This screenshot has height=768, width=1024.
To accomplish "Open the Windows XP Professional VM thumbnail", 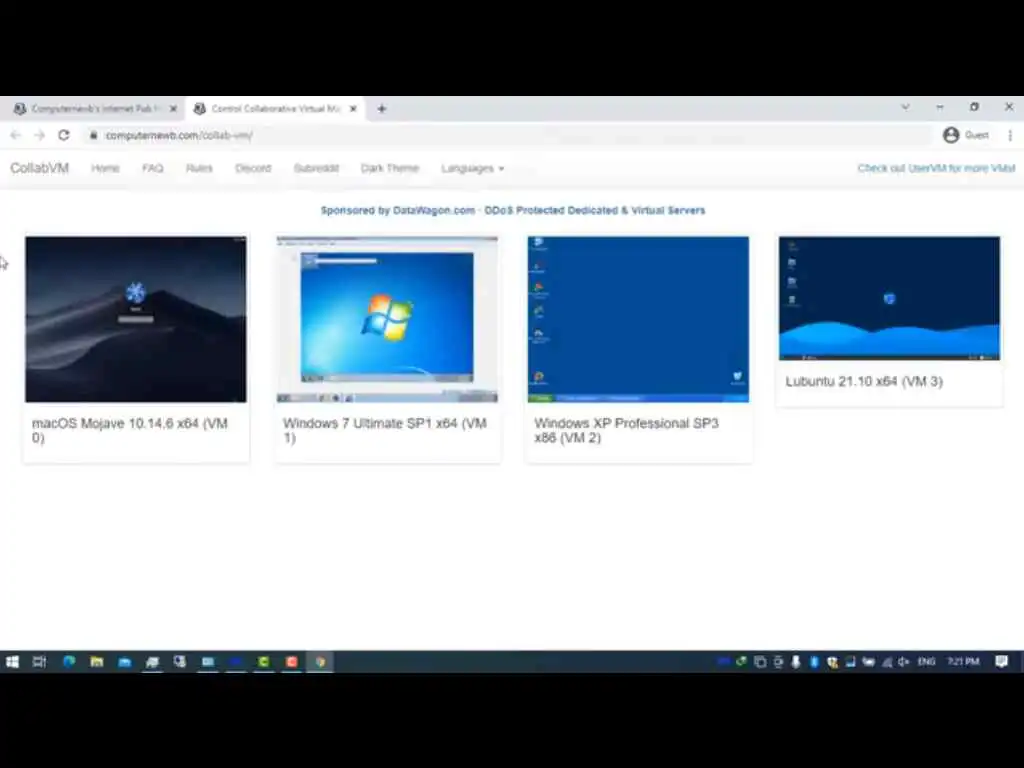I will 638,319.
